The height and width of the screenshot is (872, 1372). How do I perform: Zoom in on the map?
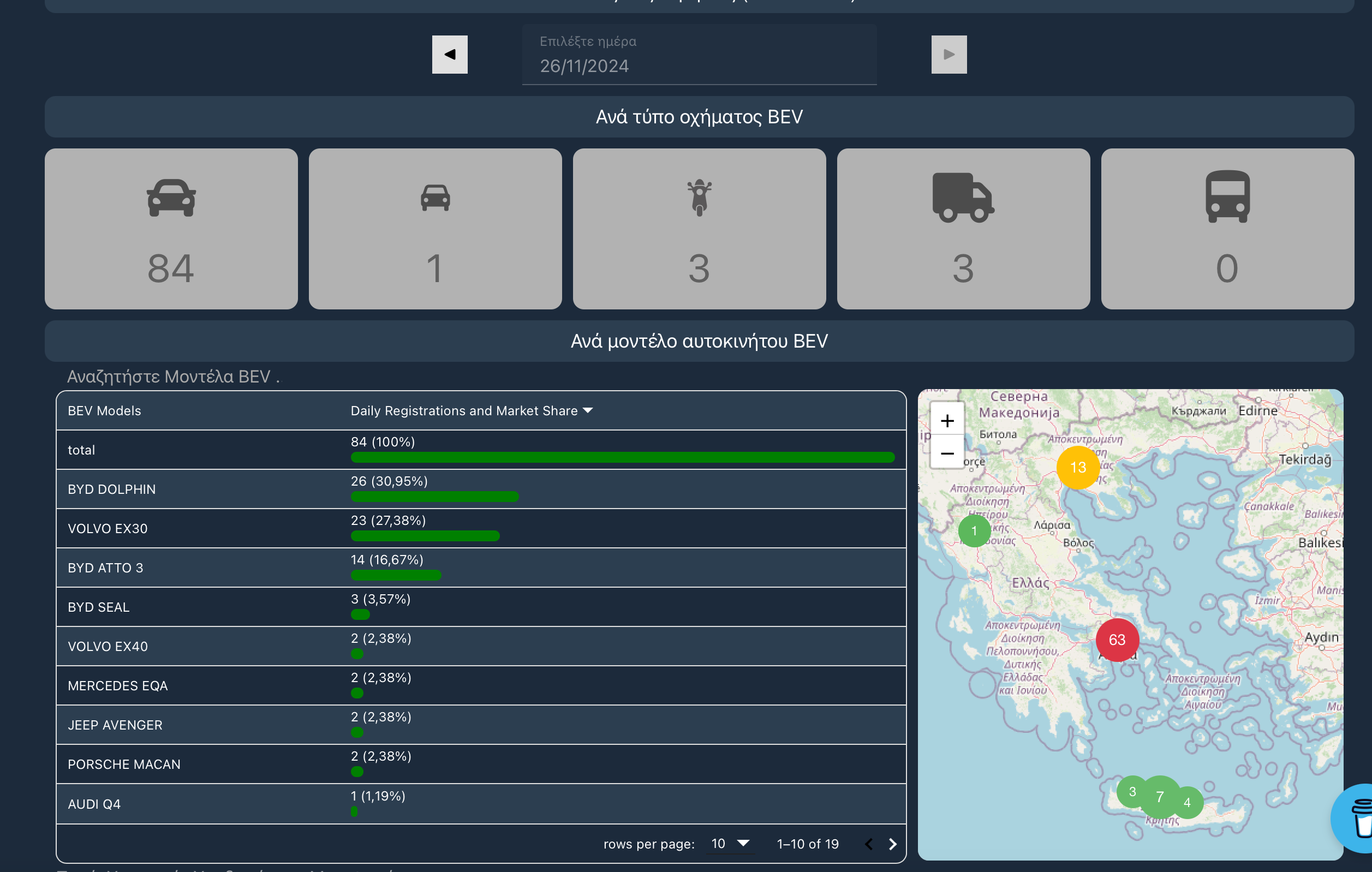coord(947,421)
